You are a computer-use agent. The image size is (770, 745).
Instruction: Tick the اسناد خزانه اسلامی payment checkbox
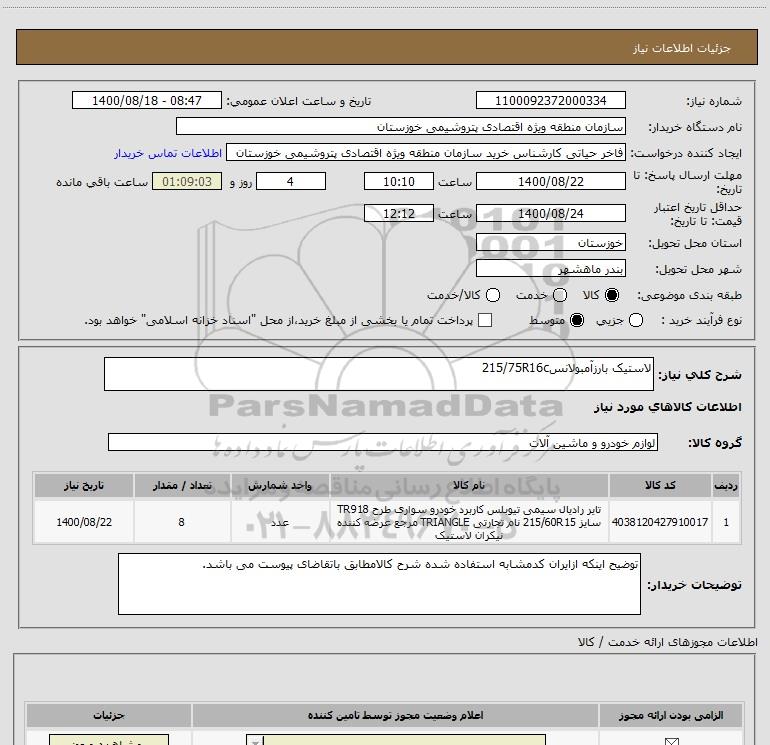point(485,320)
